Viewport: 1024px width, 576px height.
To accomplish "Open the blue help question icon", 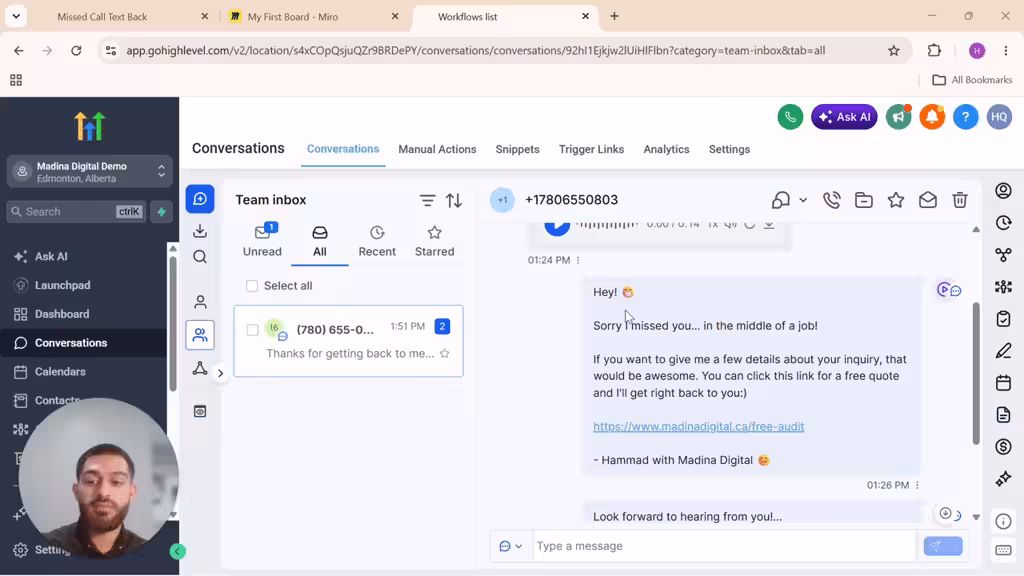I will [x=965, y=117].
